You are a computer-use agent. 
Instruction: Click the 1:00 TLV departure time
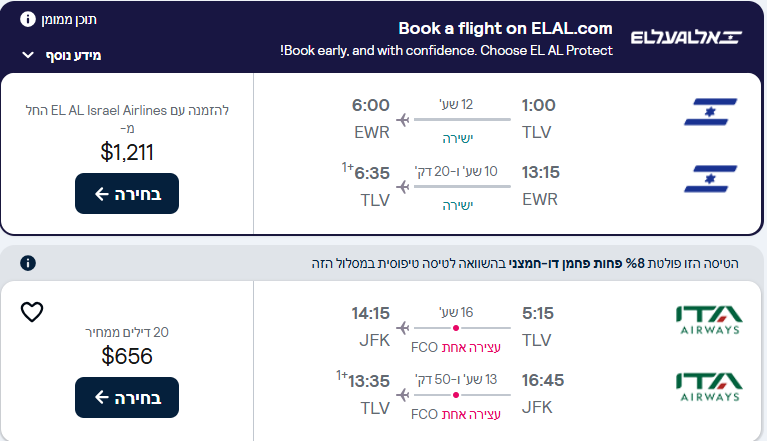(x=538, y=105)
